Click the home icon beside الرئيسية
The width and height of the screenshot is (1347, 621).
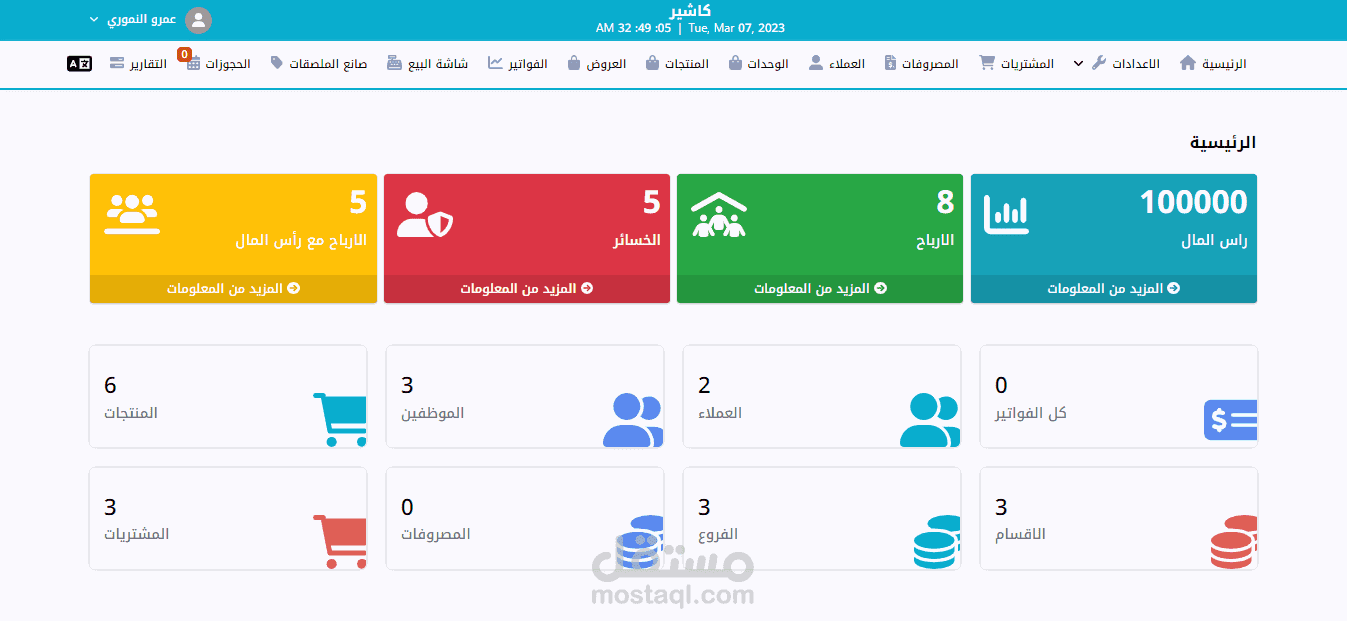point(1188,63)
